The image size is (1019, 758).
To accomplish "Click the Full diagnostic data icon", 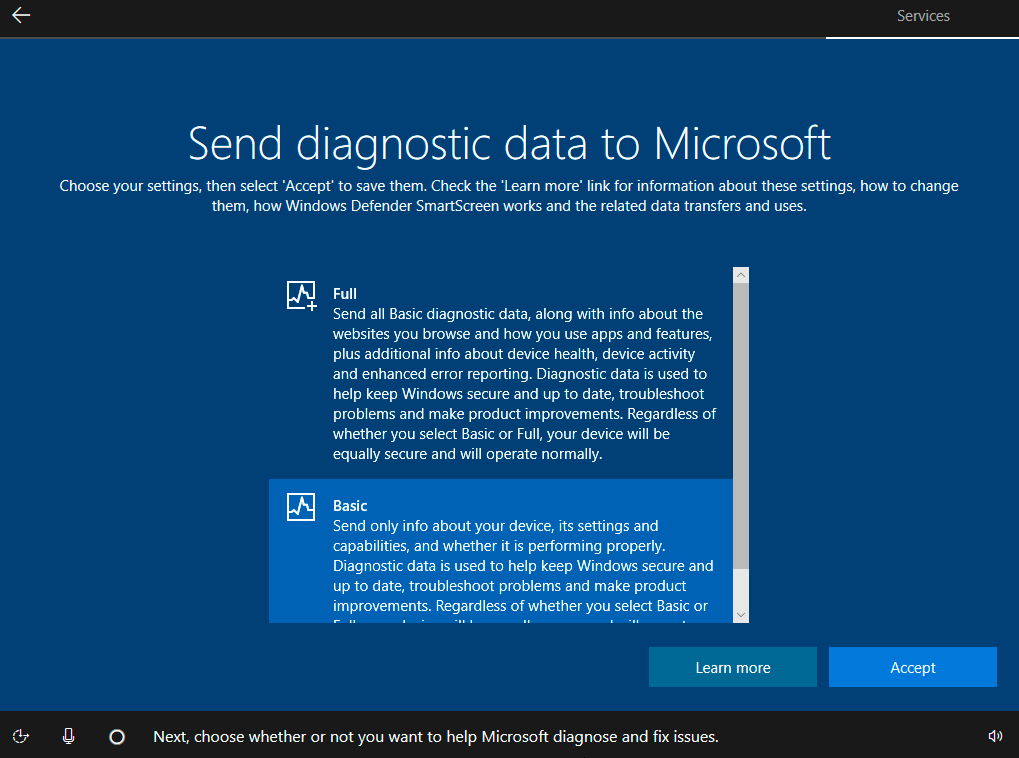I will (302, 296).
